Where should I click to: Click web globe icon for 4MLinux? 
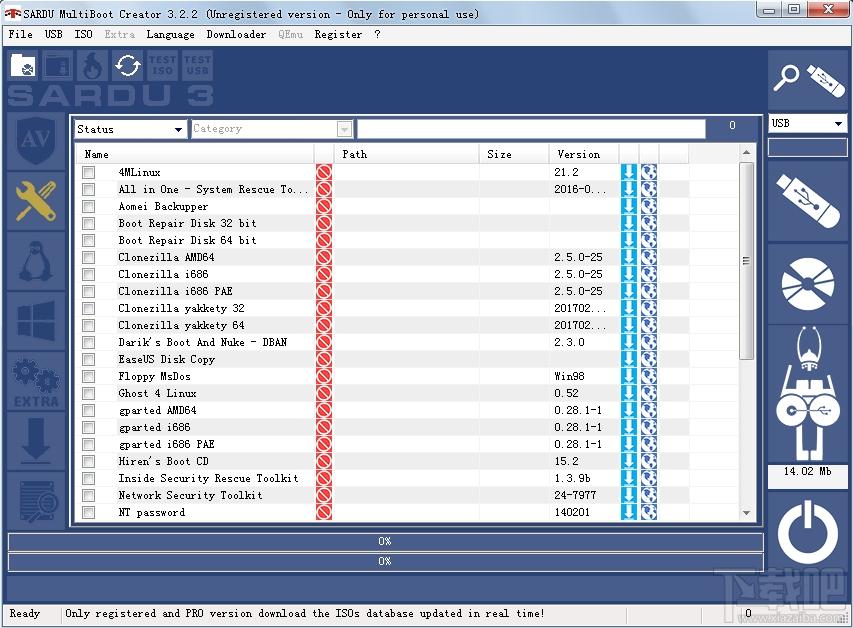pyautogui.click(x=648, y=172)
